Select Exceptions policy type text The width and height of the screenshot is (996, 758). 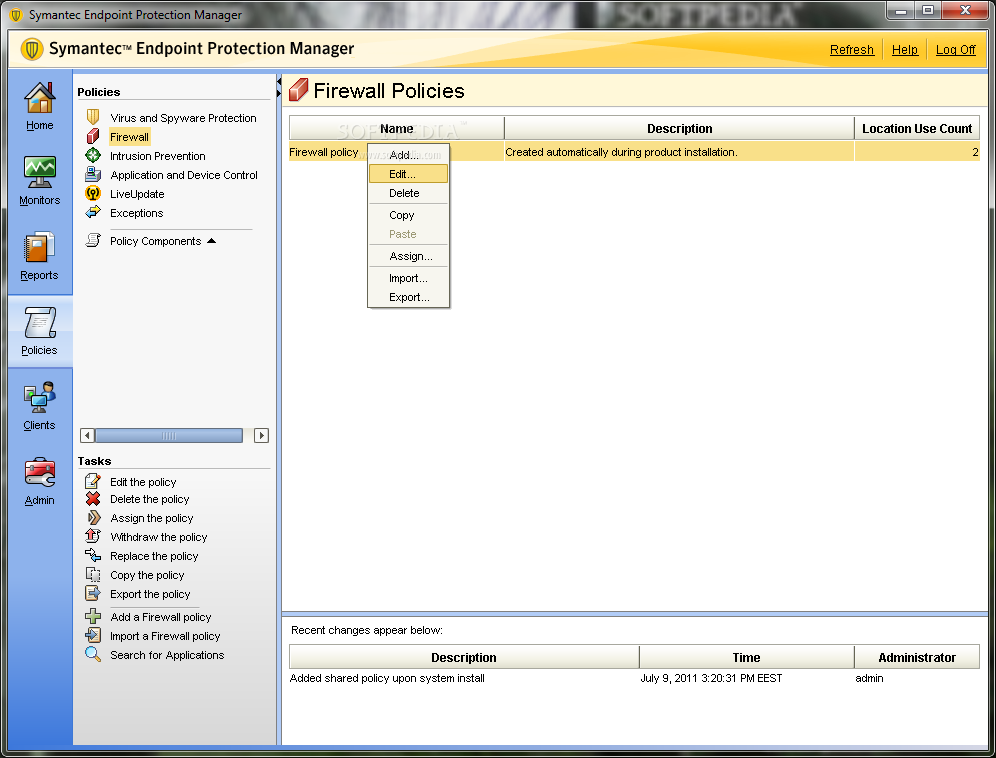[137, 213]
